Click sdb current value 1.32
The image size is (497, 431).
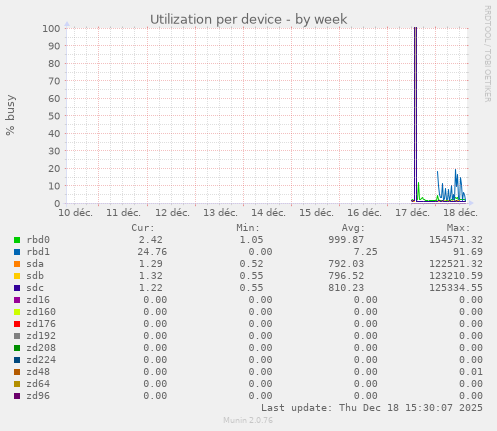pos(151,276)
